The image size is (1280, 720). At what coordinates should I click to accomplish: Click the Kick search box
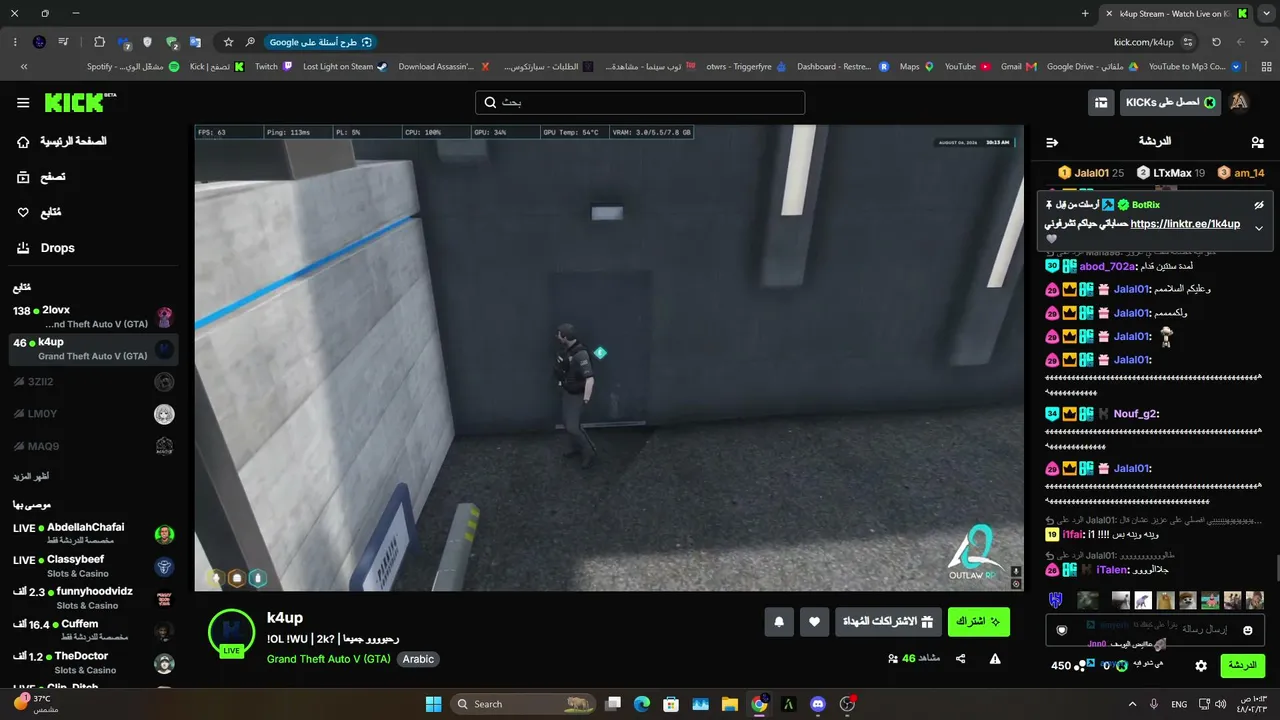pyautogui.click(x=640, y=103)
